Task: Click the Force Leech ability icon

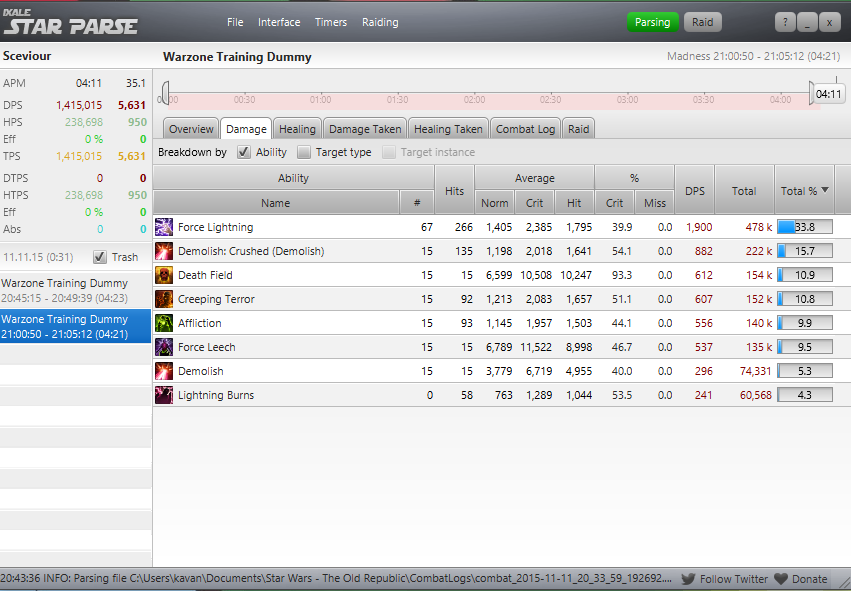Action: [164, 347]
